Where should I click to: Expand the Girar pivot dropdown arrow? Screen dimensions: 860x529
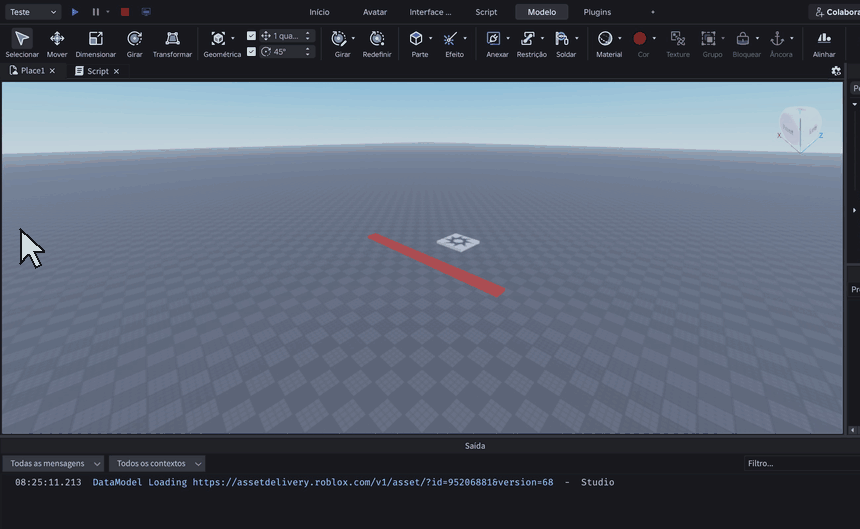click(x=353, y=38)
